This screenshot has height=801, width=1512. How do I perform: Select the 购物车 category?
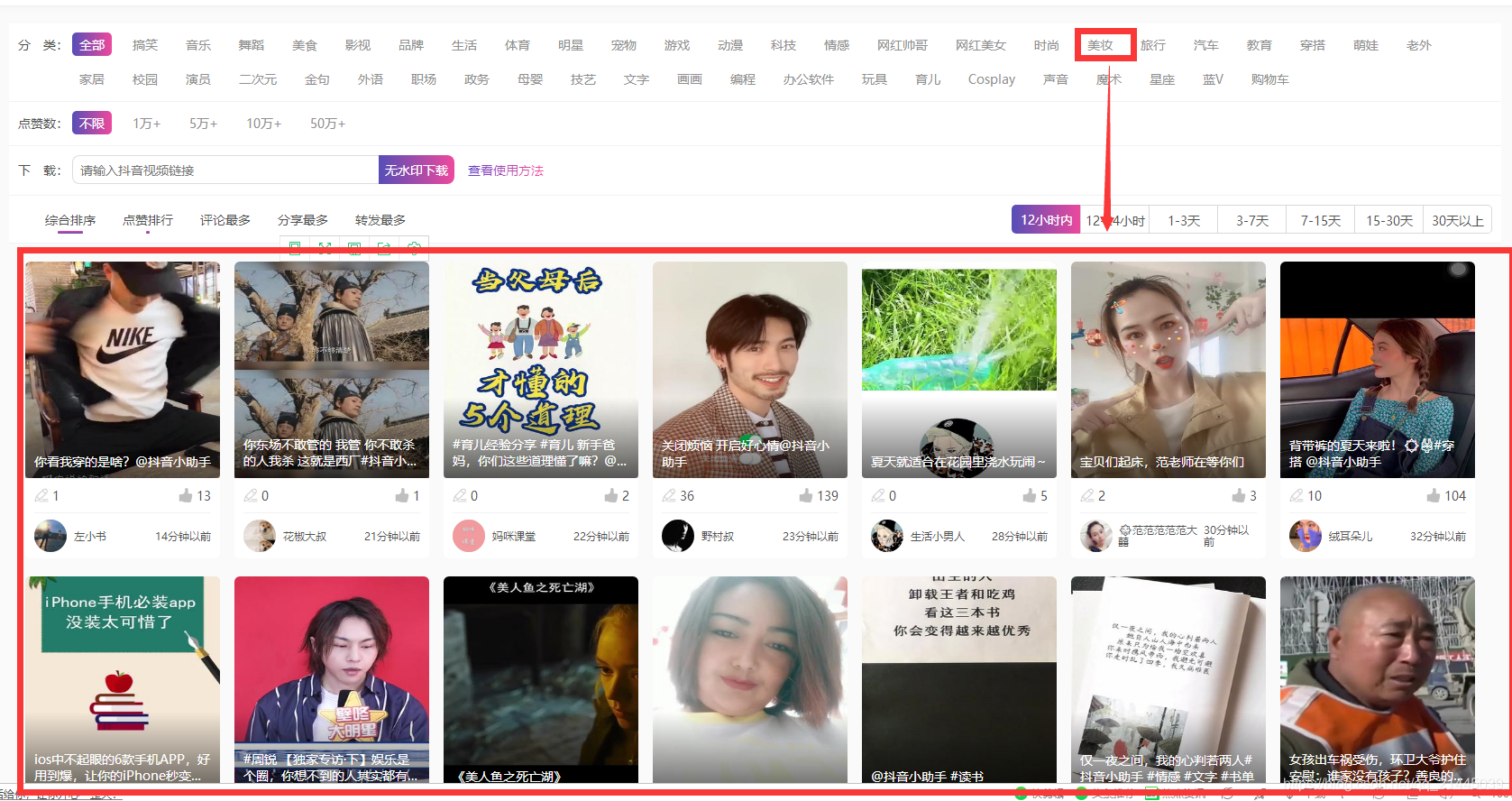(x=1269, y=79)
